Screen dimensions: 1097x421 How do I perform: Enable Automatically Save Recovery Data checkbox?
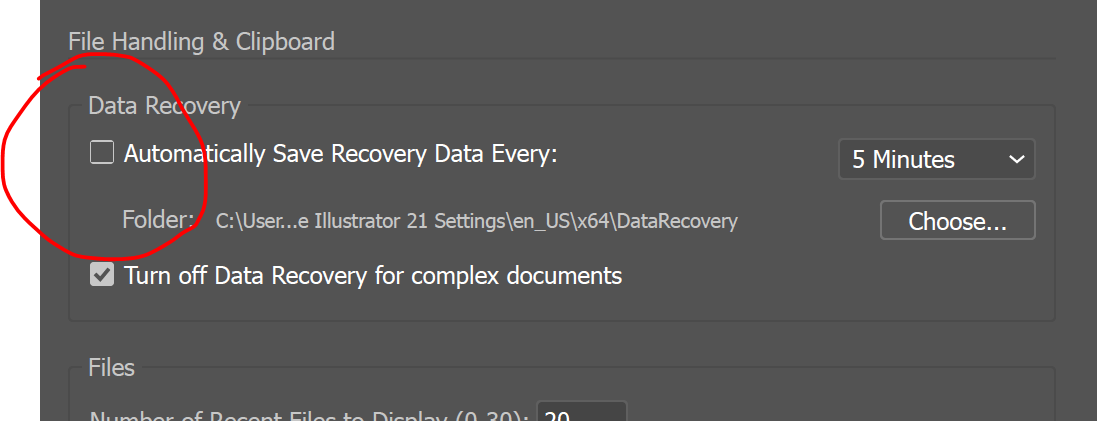102,153
